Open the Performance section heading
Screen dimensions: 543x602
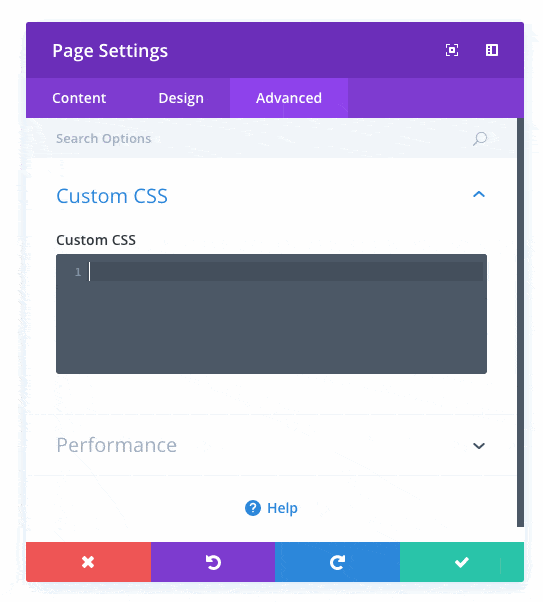(116, 445)
